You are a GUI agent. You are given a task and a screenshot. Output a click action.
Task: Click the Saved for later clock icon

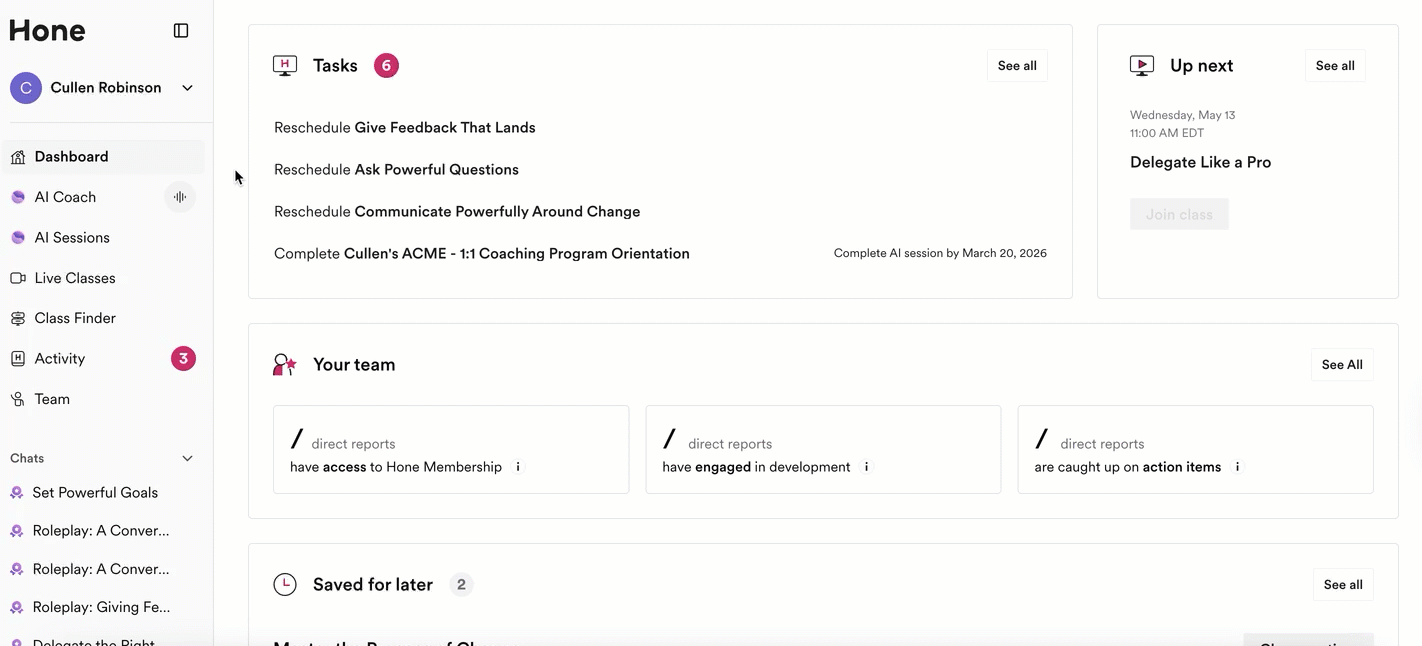coord(285,585)
